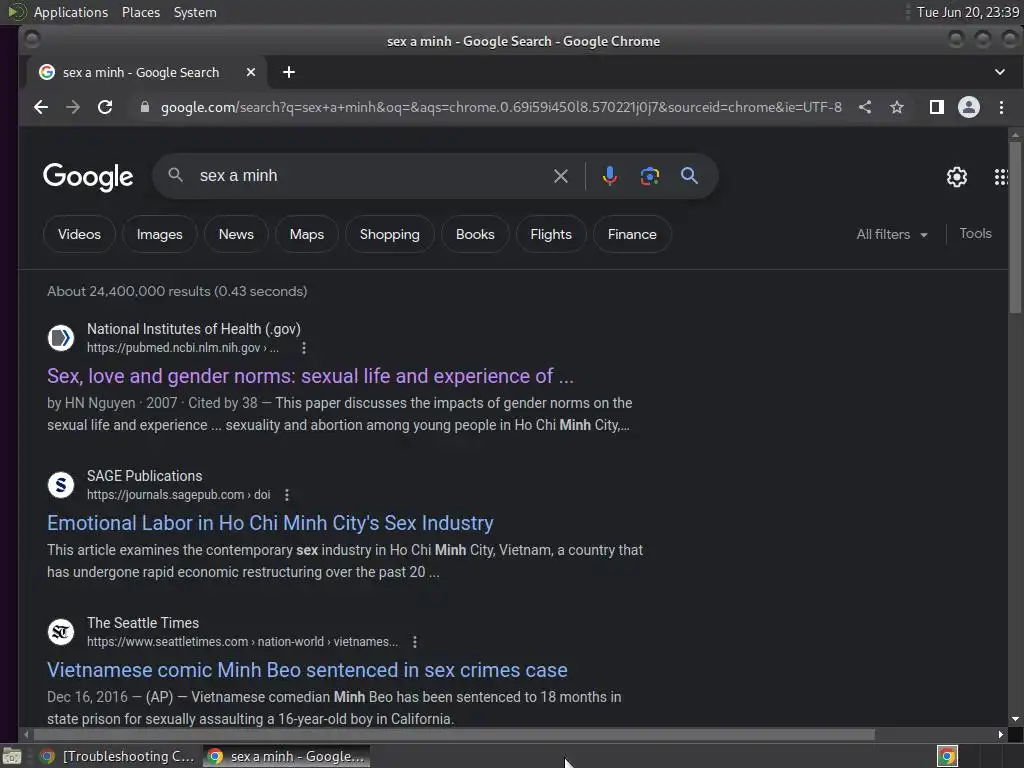Bookmark this tab with the star icon
This screenshot has height=768, width=1024.
pos(897,107)
